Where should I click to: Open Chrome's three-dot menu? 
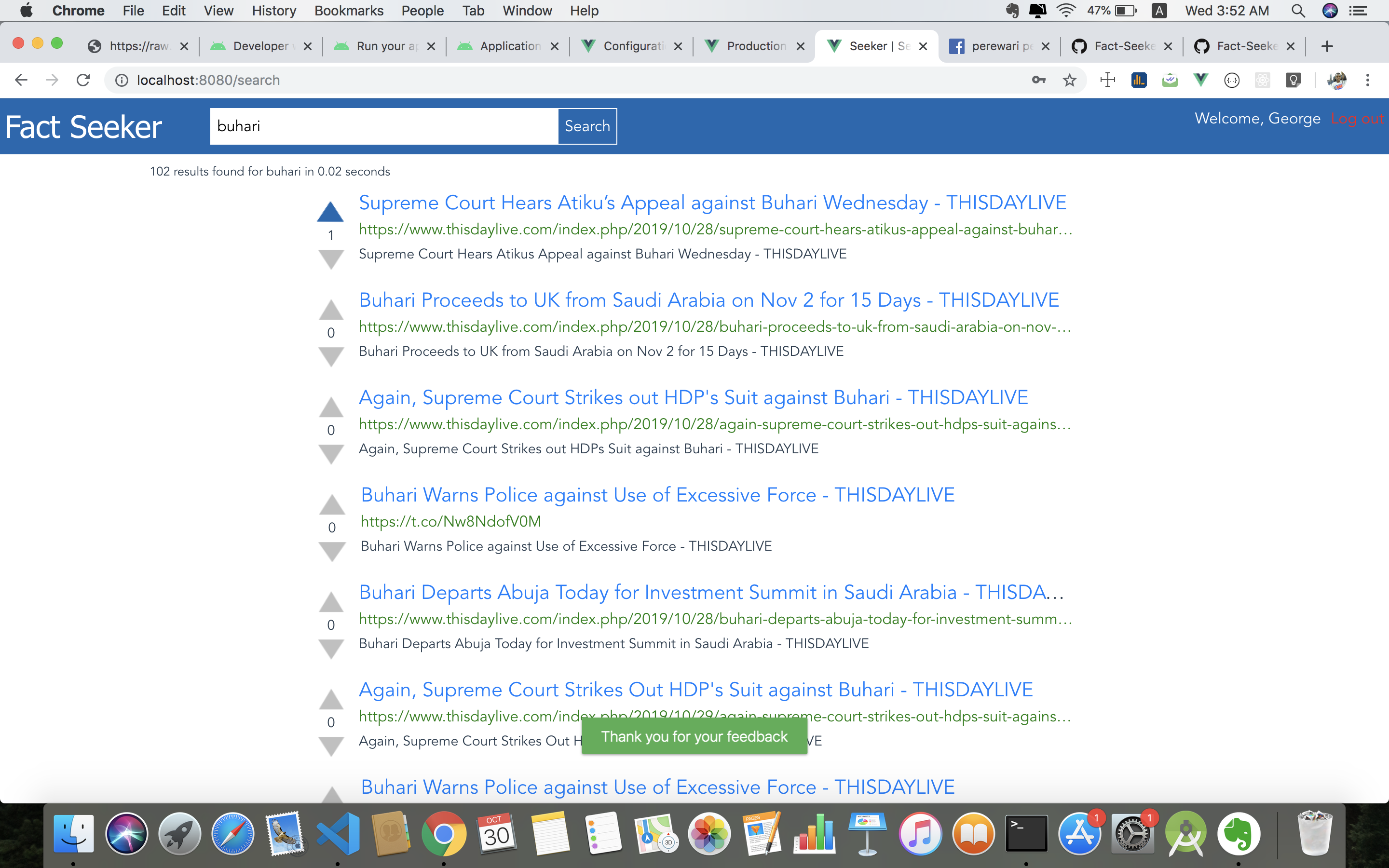1367,80
